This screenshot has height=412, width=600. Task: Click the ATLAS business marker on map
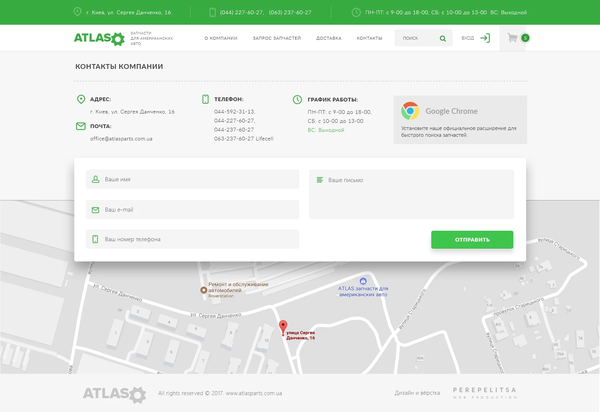click(x=363, y=281)
